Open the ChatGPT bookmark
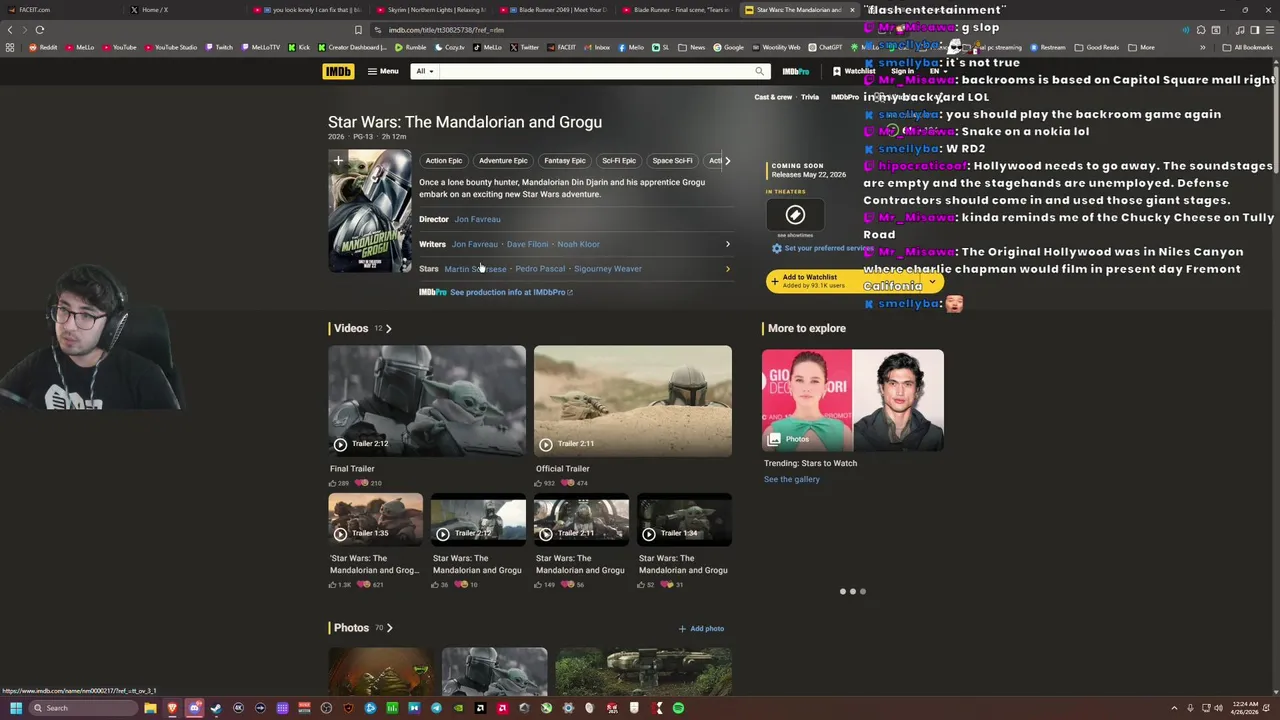 click(825, 47)
